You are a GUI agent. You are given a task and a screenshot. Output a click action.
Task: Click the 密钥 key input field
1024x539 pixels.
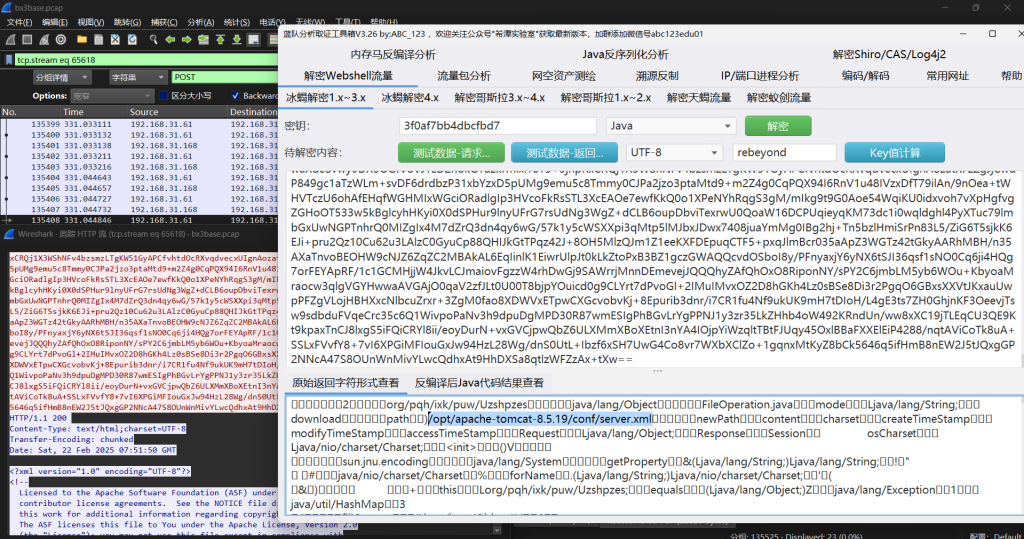coord(494,126)
